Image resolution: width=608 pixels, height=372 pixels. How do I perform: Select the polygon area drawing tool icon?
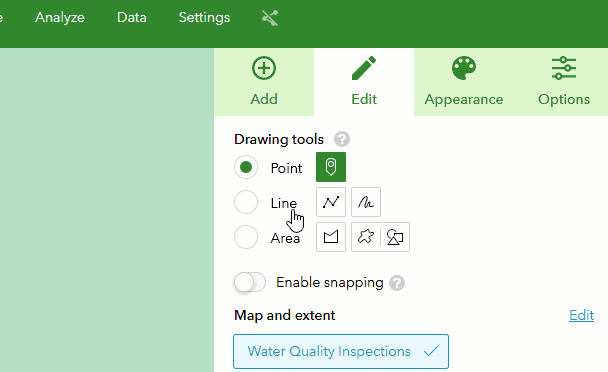point(331,237)
